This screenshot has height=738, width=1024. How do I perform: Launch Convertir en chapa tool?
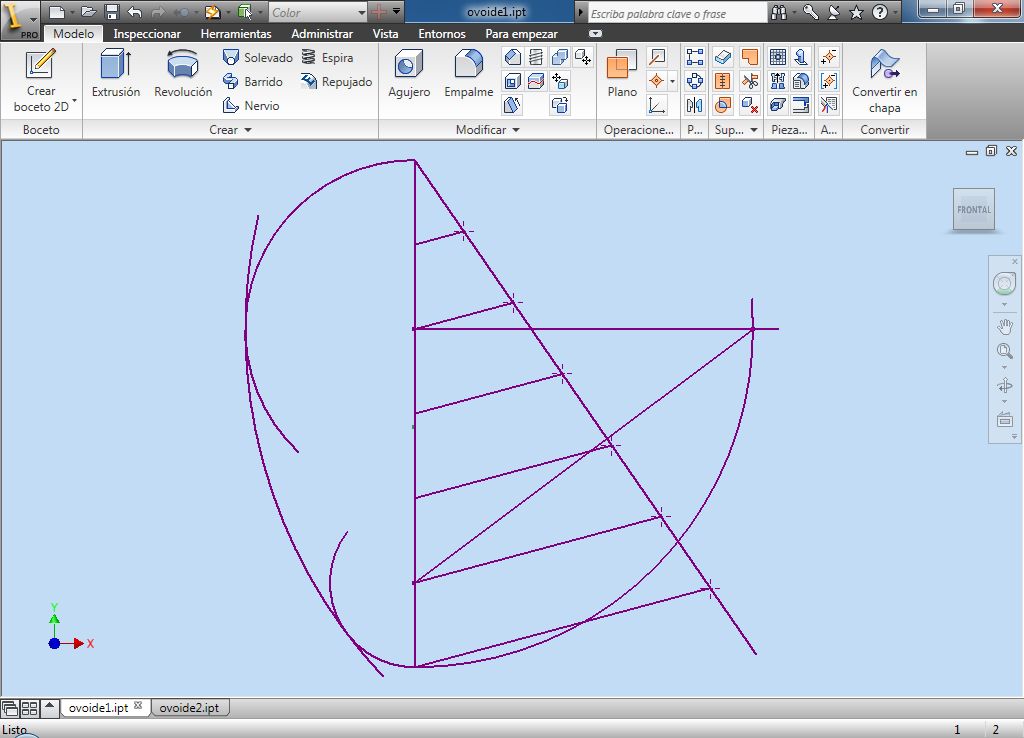click(x=884, y=81)
